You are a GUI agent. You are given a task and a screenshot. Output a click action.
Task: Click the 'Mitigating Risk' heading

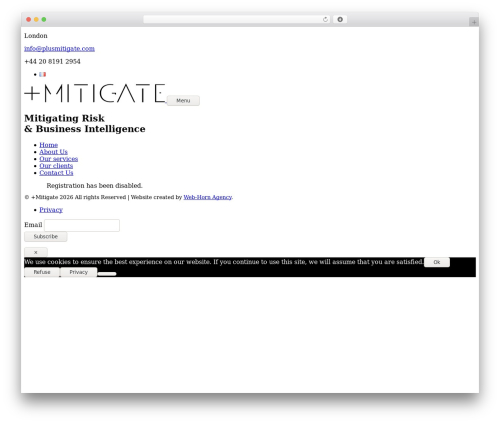64,118
